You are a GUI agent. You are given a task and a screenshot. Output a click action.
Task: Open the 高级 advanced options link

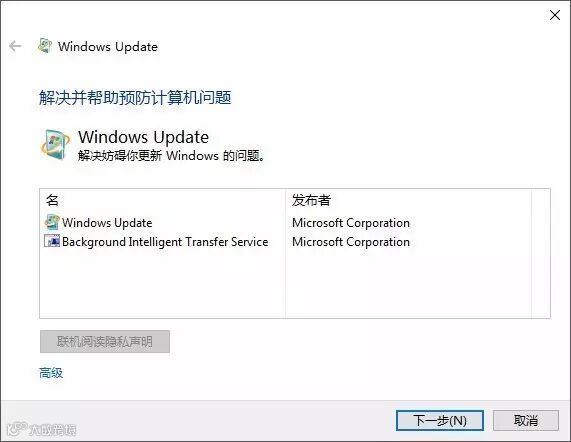tap(51, 373)
